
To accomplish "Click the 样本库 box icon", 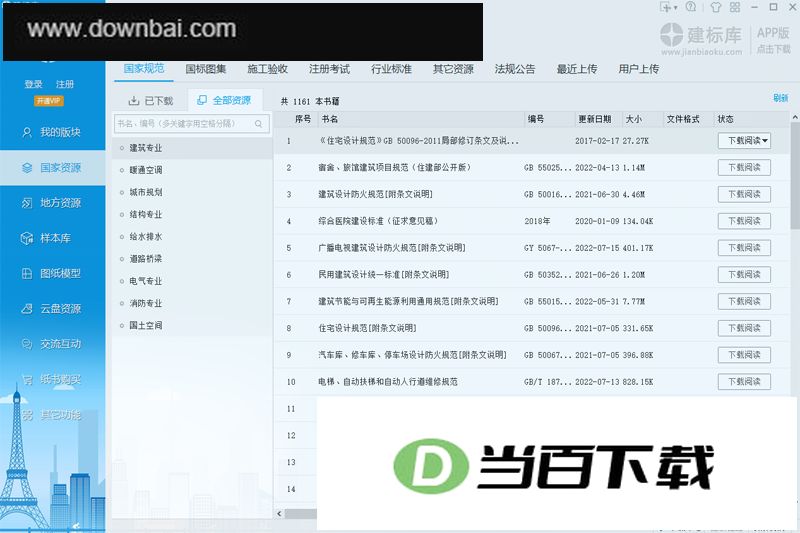I will [27, 238].
